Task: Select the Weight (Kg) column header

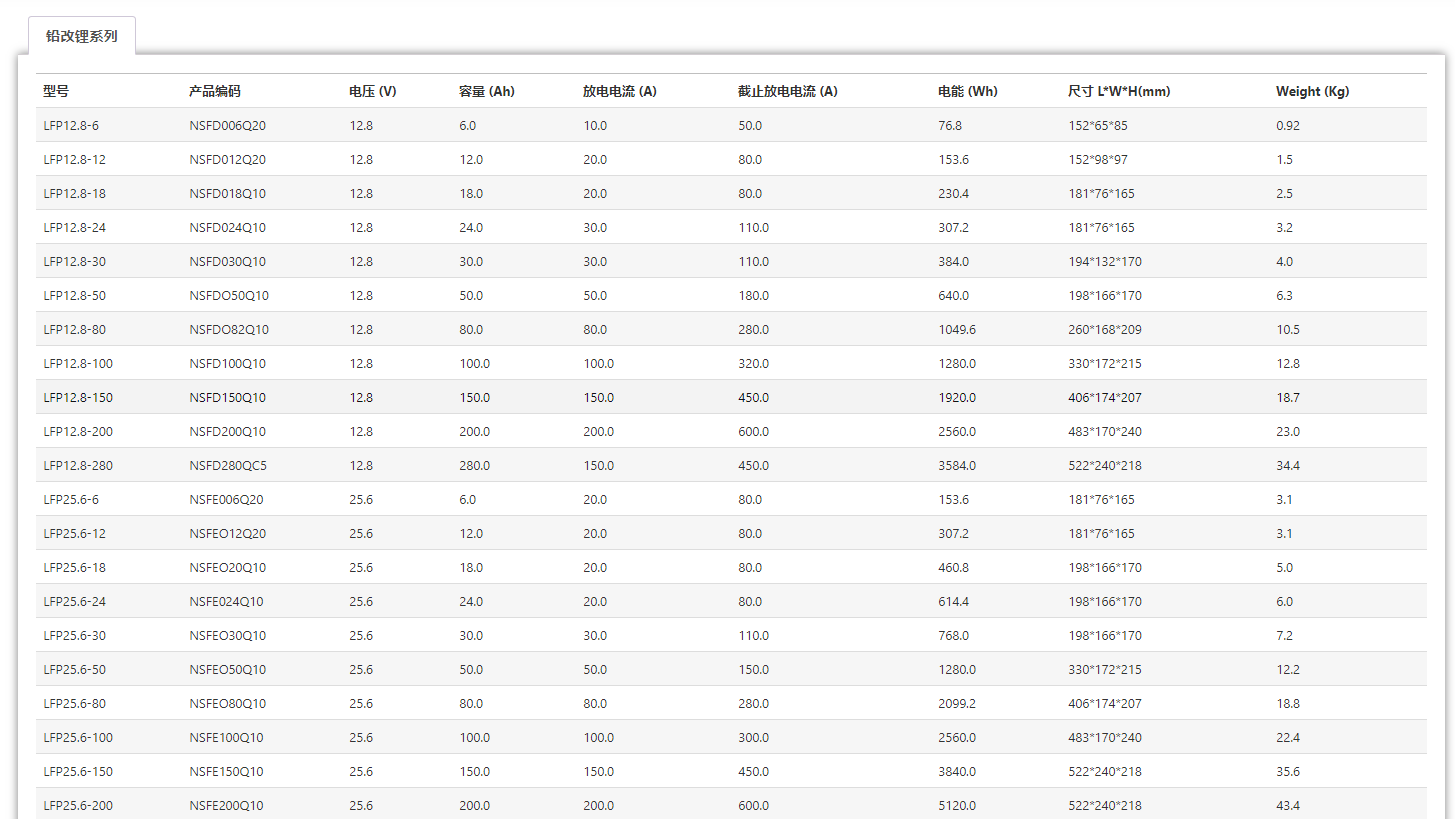Action: click(x=1312, y=91)
